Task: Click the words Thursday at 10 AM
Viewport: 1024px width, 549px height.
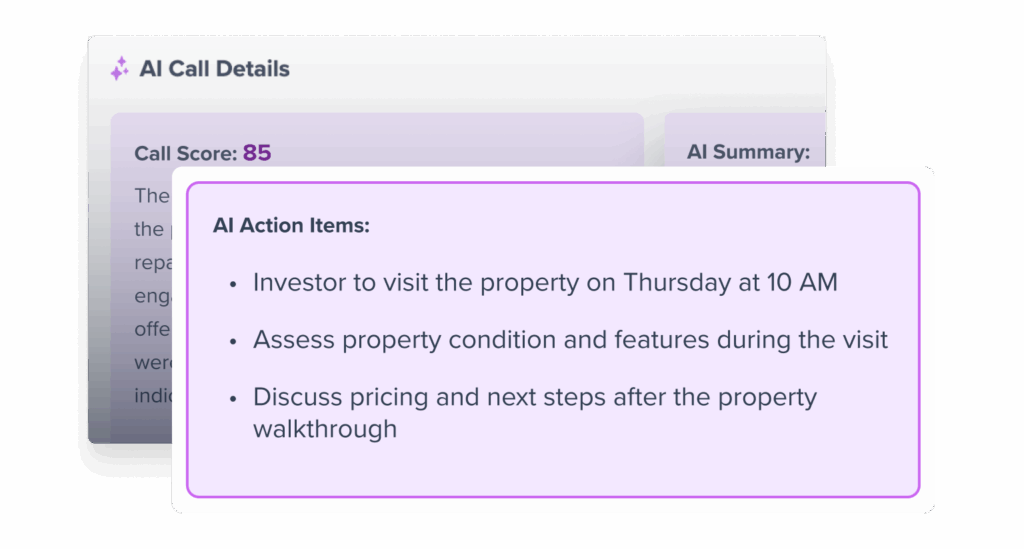Action: (x=730, y=283)
